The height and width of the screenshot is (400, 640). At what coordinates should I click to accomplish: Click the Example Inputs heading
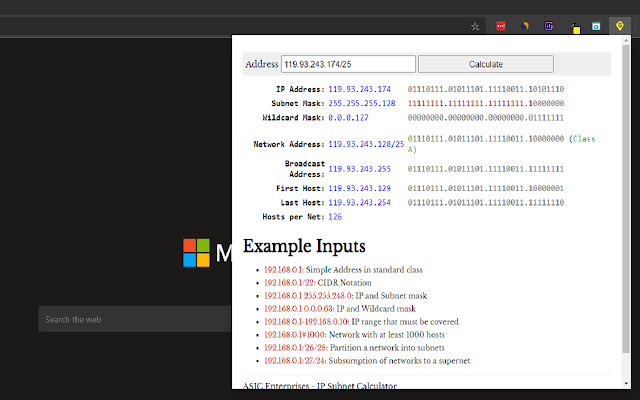[304, 246]
